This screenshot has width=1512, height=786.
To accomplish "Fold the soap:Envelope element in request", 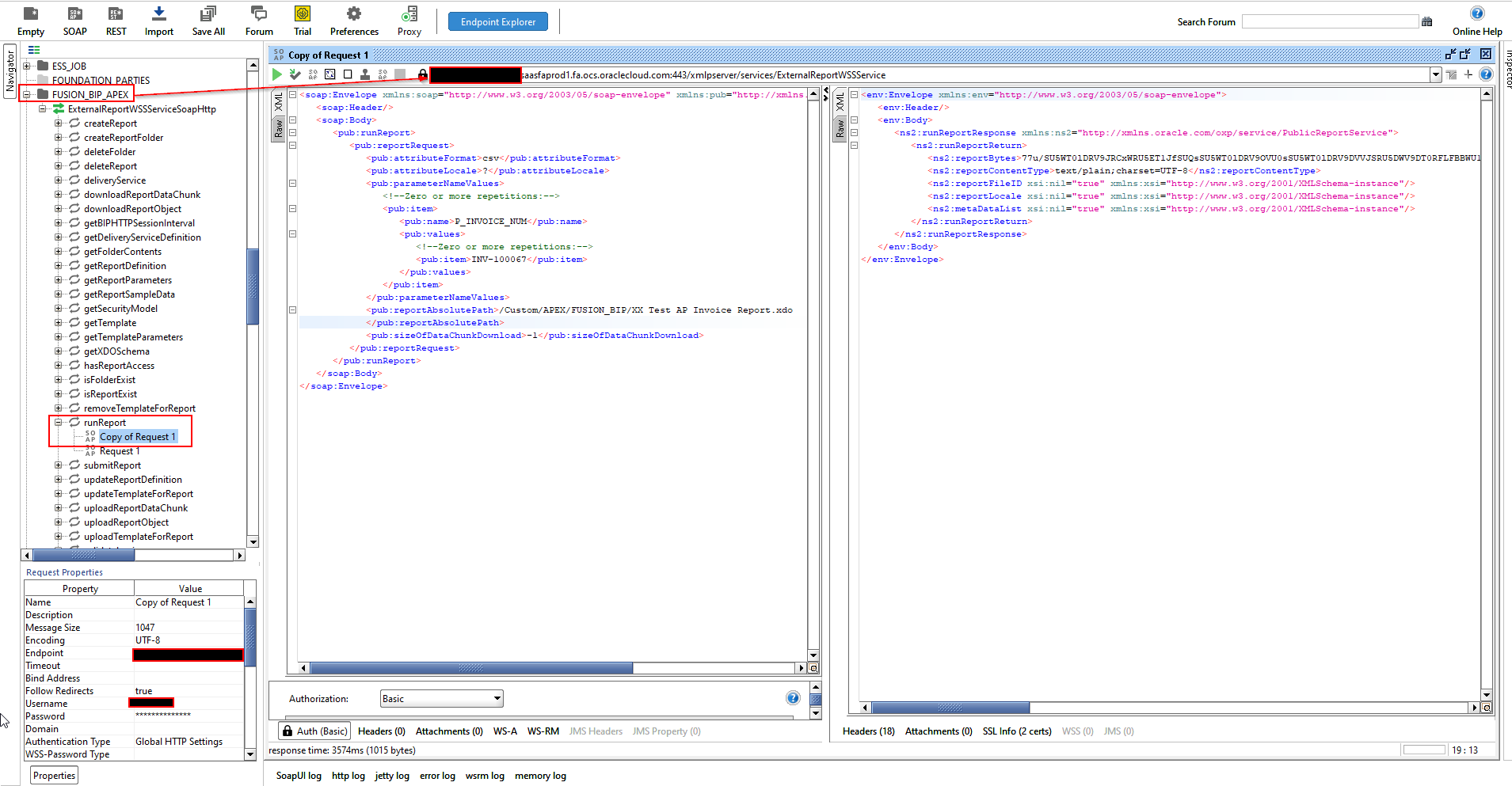I will 292,94.
